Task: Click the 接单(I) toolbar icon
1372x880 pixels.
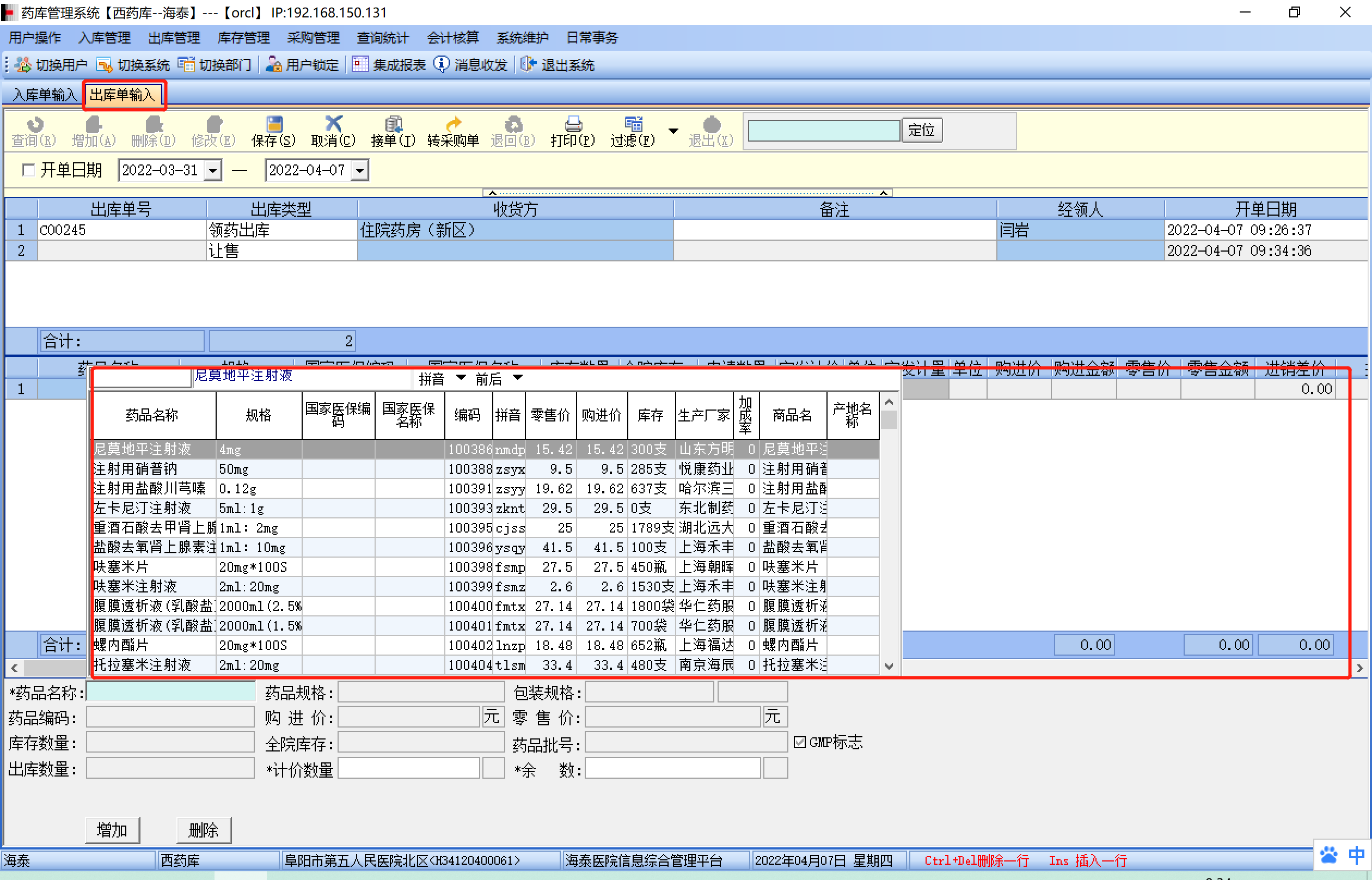Action: pyautogui.click(x=393, y=124)
